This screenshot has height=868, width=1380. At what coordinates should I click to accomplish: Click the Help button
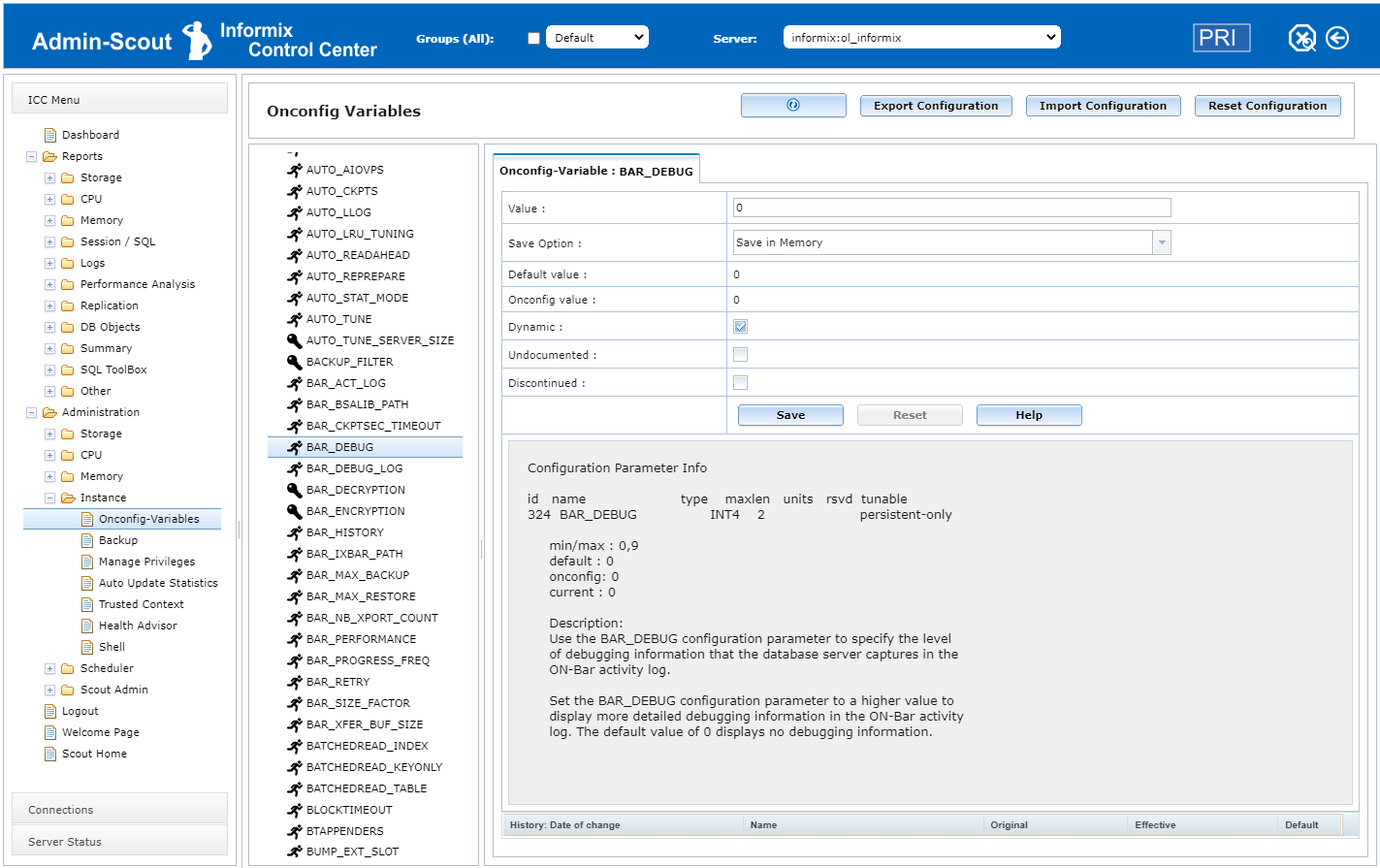pos(1029,415)
